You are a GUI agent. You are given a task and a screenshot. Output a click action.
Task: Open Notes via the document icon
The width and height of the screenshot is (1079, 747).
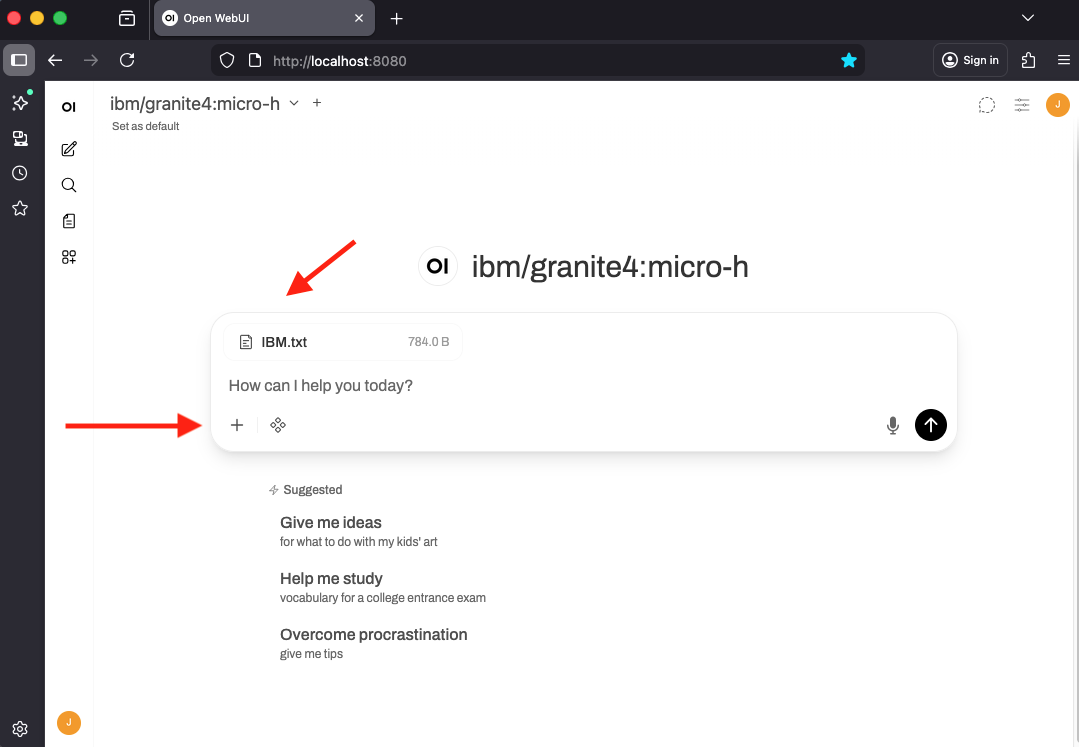(x=68, y=220)
